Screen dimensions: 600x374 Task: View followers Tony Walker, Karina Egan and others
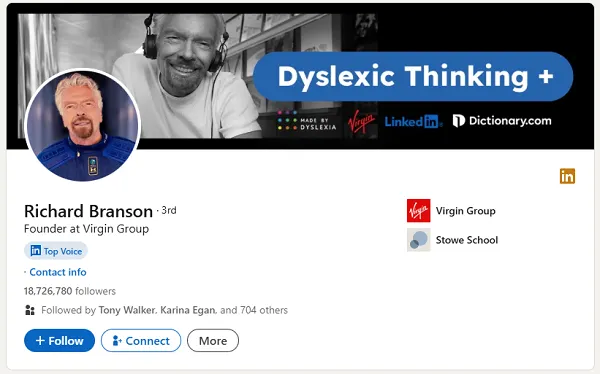pyautogui.click(x=164, y=310)
